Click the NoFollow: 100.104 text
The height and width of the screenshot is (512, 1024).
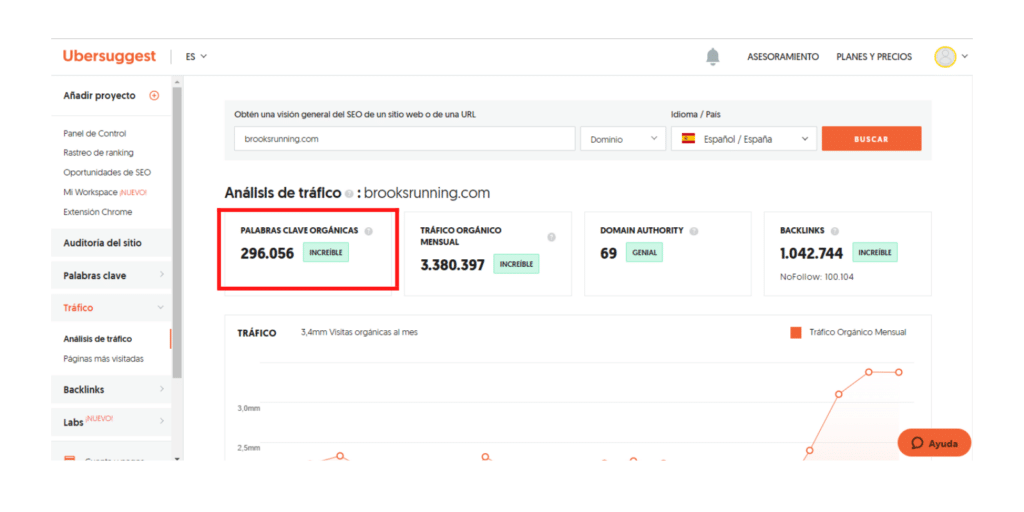click(816, 277)
